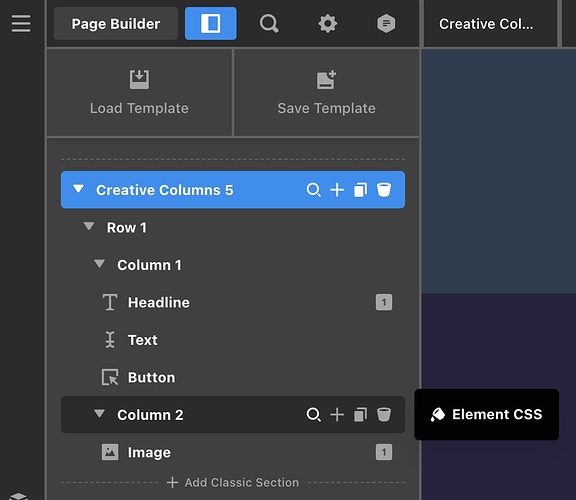Collapse Row 1 in the tree
The width and height of the screenshot is (576, 500).
point(89,226)
